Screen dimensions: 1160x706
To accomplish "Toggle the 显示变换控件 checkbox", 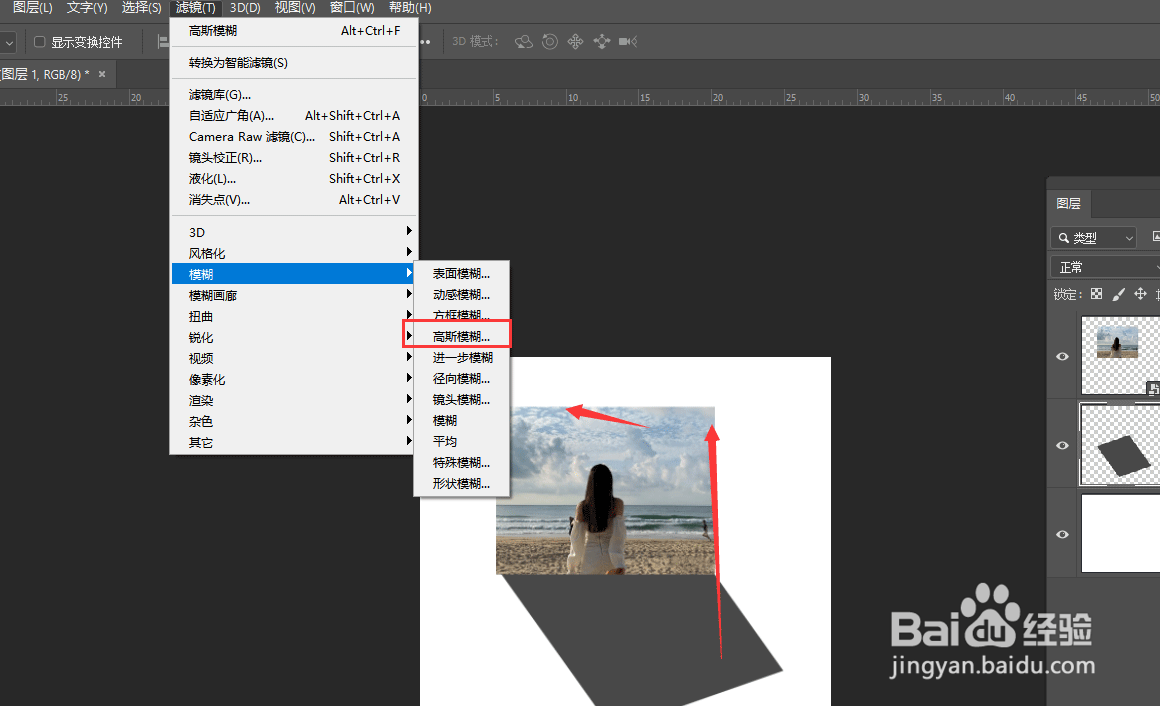I will 40,42.
